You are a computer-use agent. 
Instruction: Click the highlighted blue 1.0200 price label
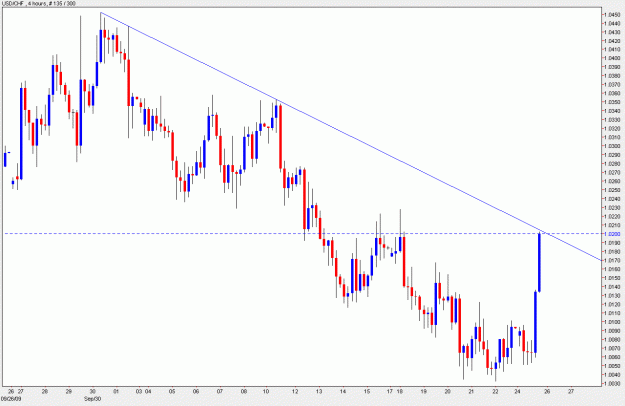(612, 234)
